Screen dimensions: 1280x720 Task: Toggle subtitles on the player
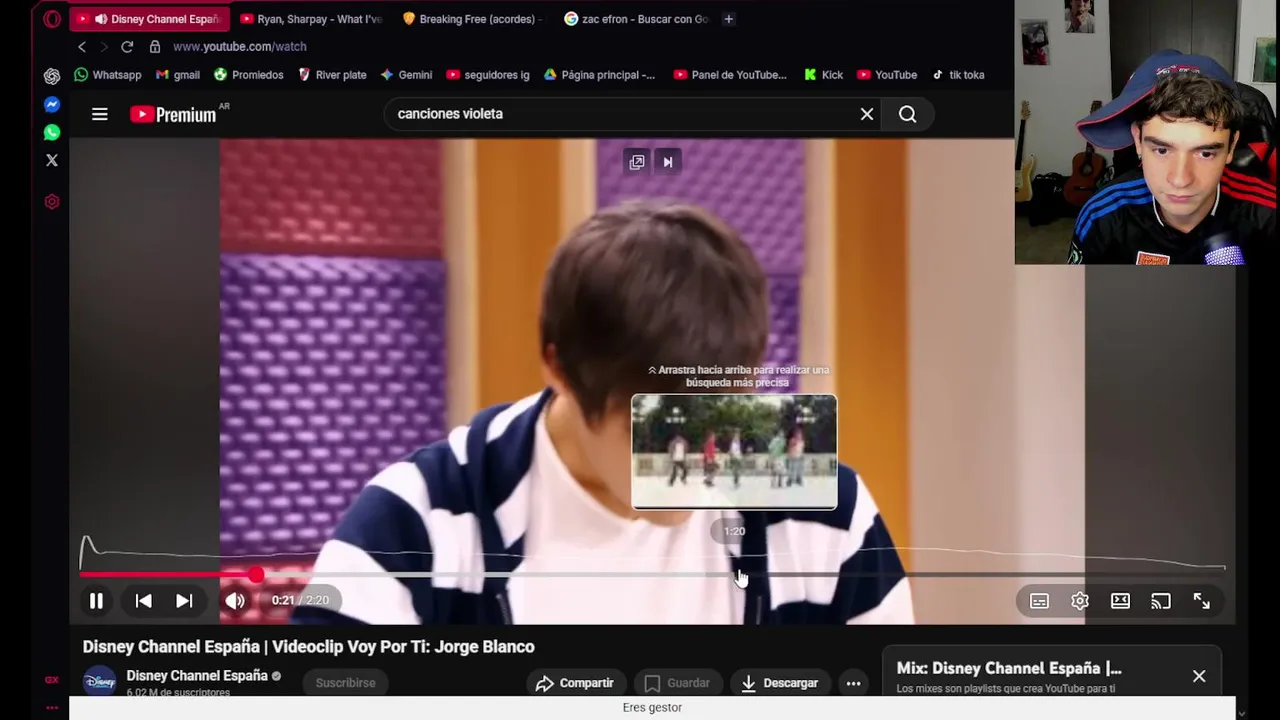coord(1040,601)
